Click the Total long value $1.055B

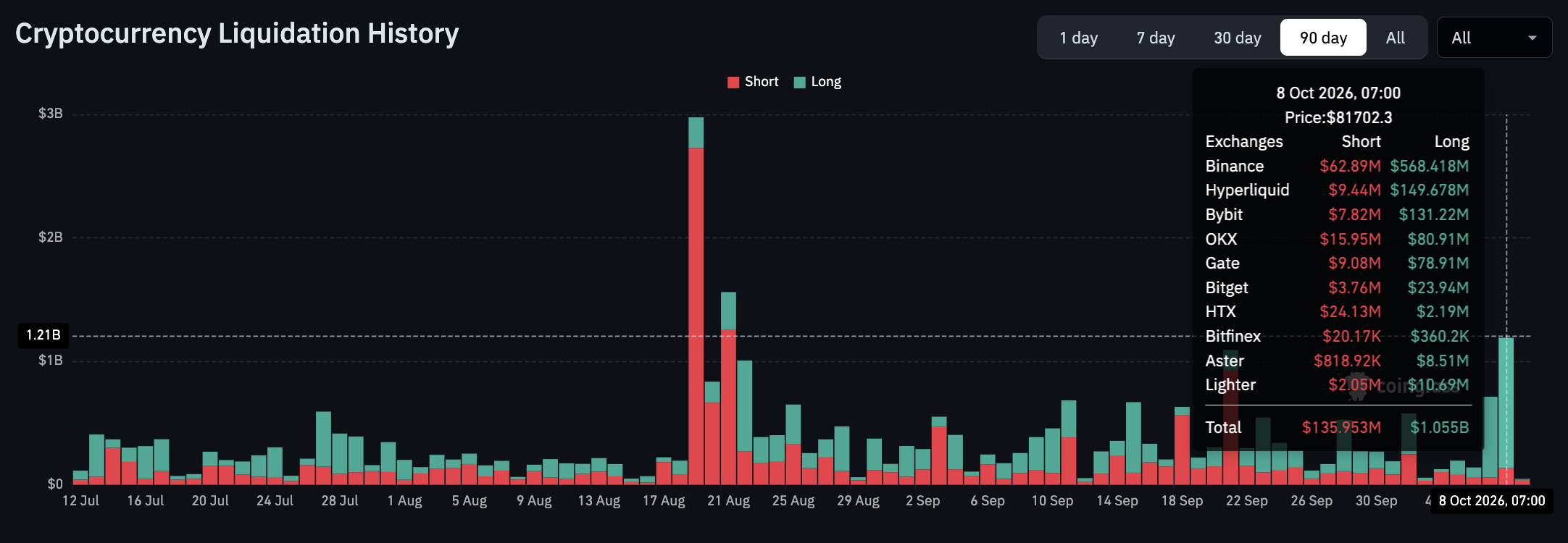coord(1440,428)
